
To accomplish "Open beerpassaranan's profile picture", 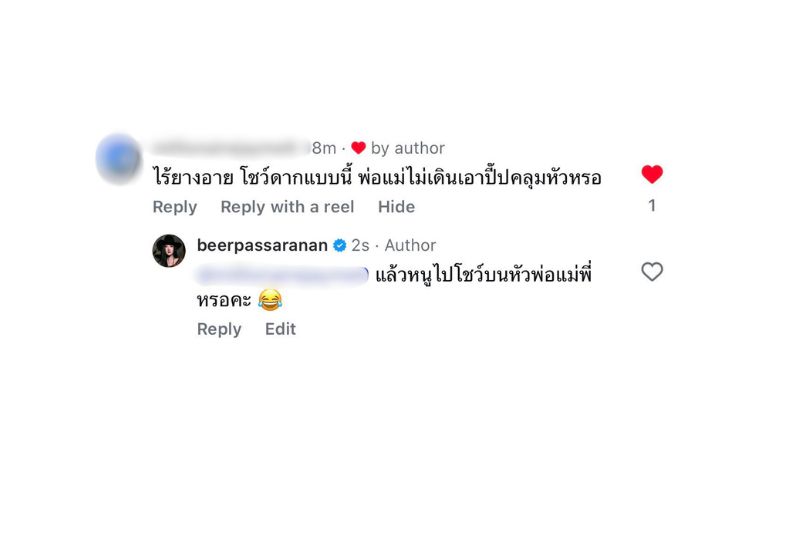I will 169,251.
